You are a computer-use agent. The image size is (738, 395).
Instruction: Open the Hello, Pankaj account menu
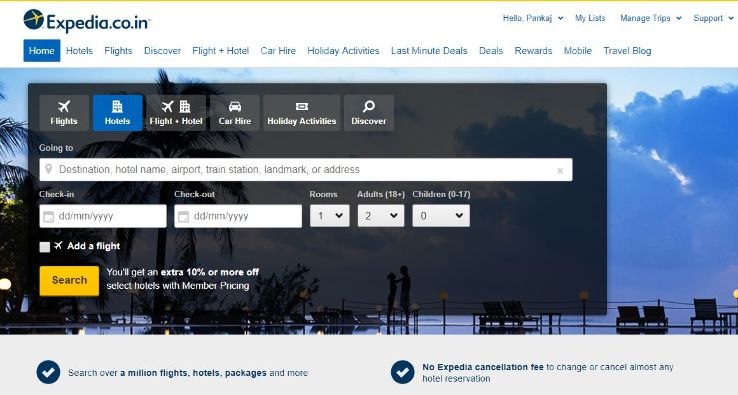coord(533,18)
